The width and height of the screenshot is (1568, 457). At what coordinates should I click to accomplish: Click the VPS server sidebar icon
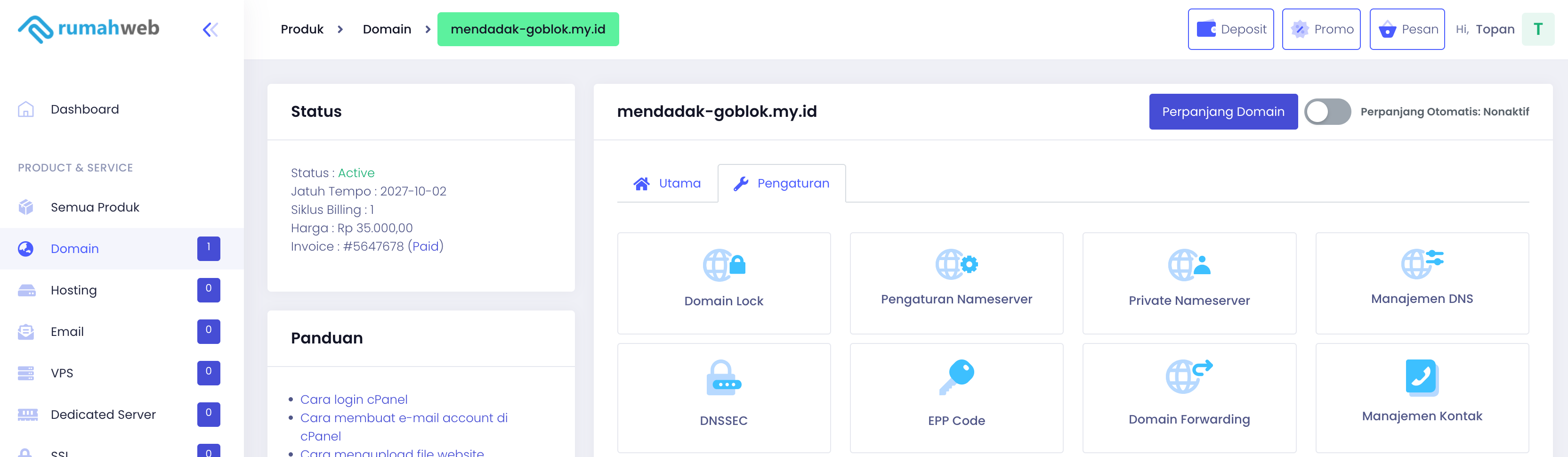click(x=25, y=373)
